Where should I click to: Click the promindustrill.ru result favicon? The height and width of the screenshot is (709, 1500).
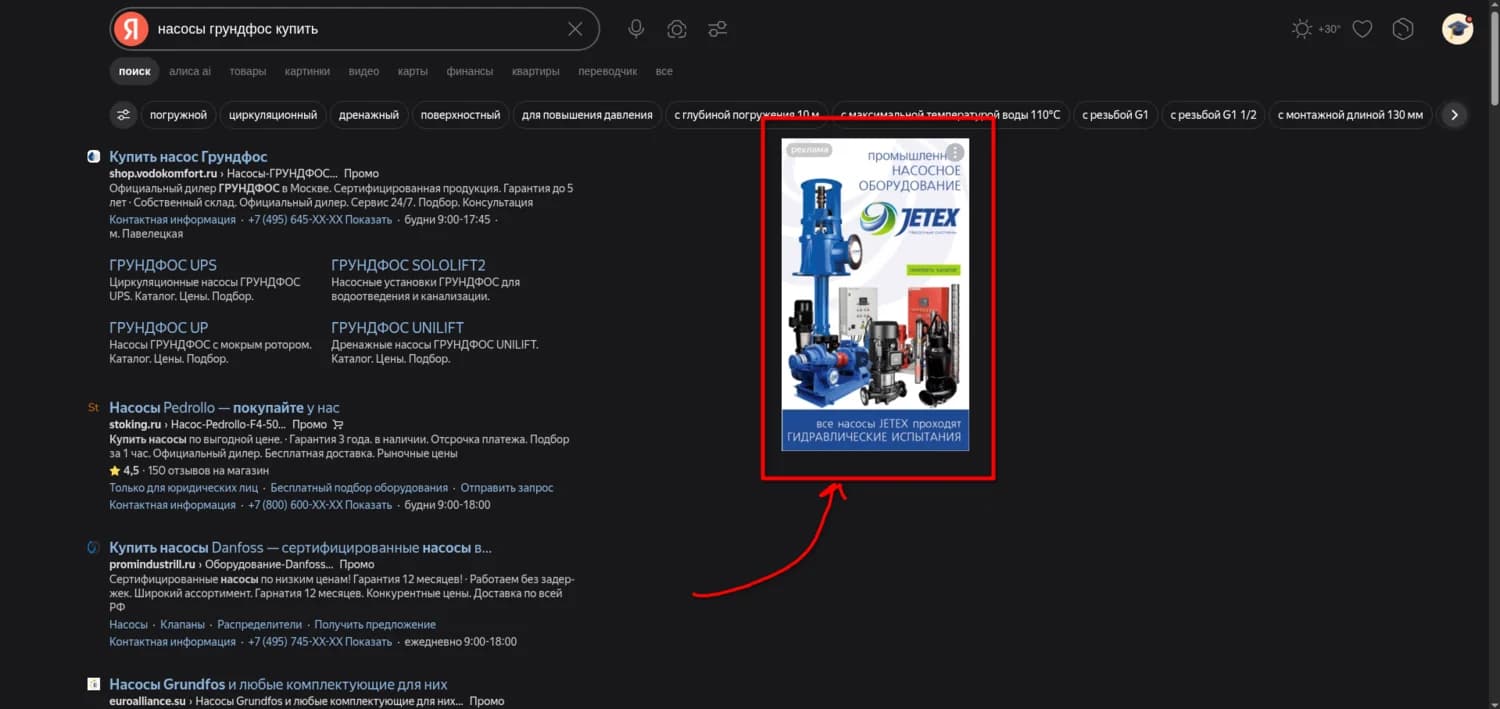click(93, 548)
